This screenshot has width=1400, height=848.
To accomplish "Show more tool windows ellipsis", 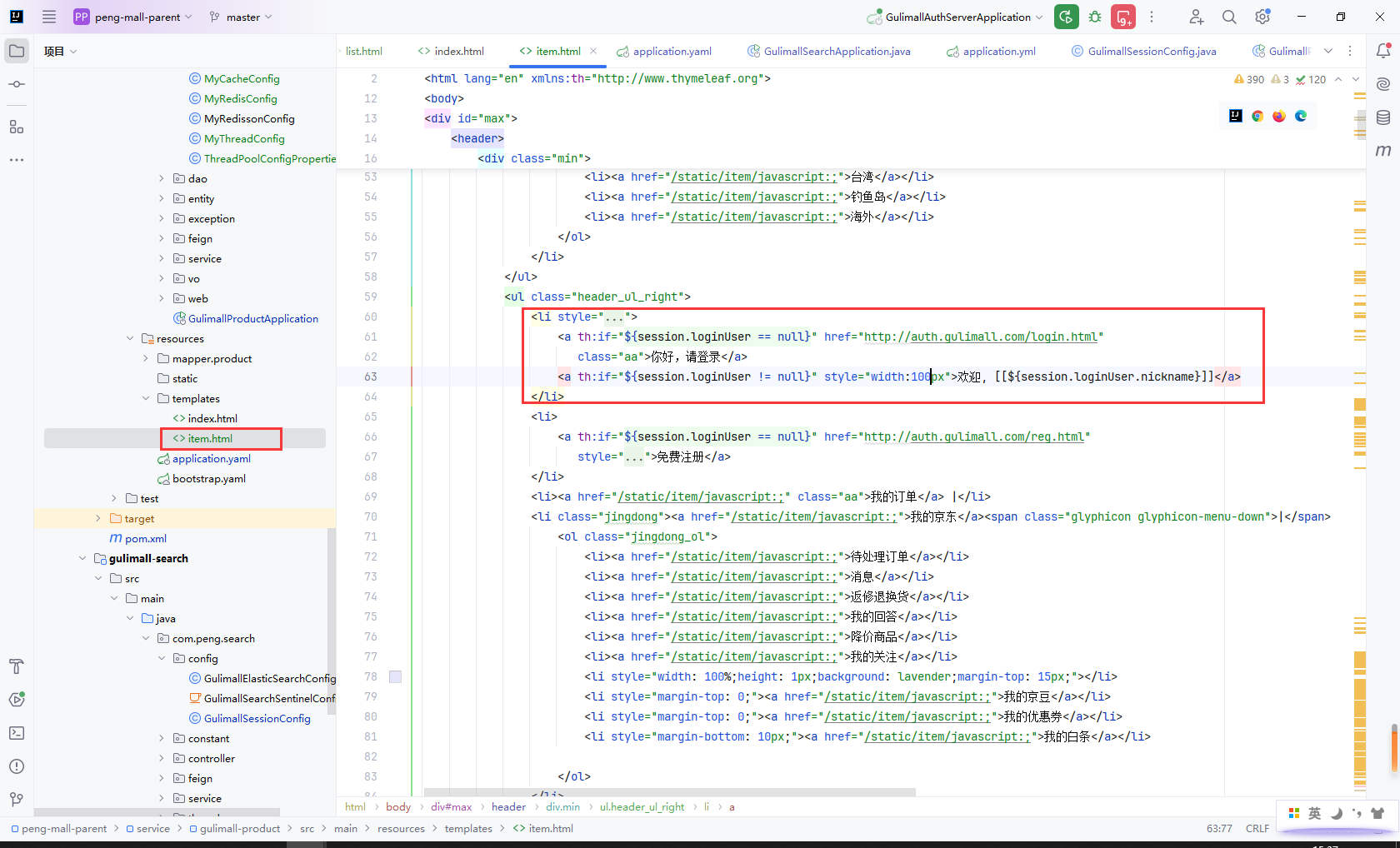I will (17, 160).
